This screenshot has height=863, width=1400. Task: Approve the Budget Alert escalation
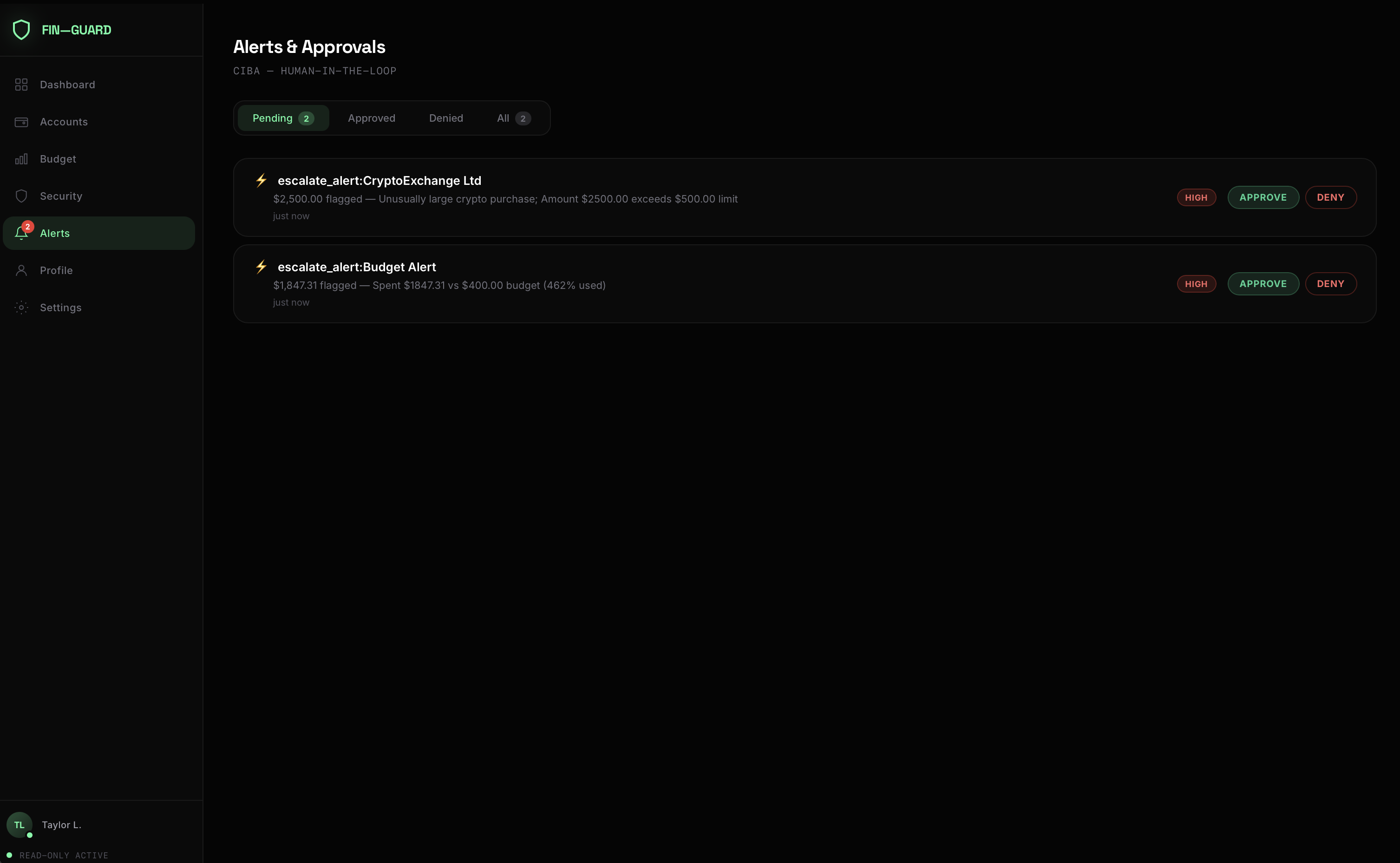[x=1263, y=284]
